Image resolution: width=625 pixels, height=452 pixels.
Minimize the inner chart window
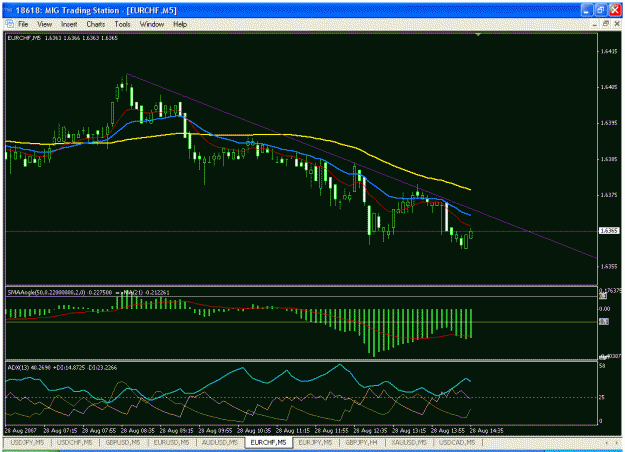click(x=595, y=24)
